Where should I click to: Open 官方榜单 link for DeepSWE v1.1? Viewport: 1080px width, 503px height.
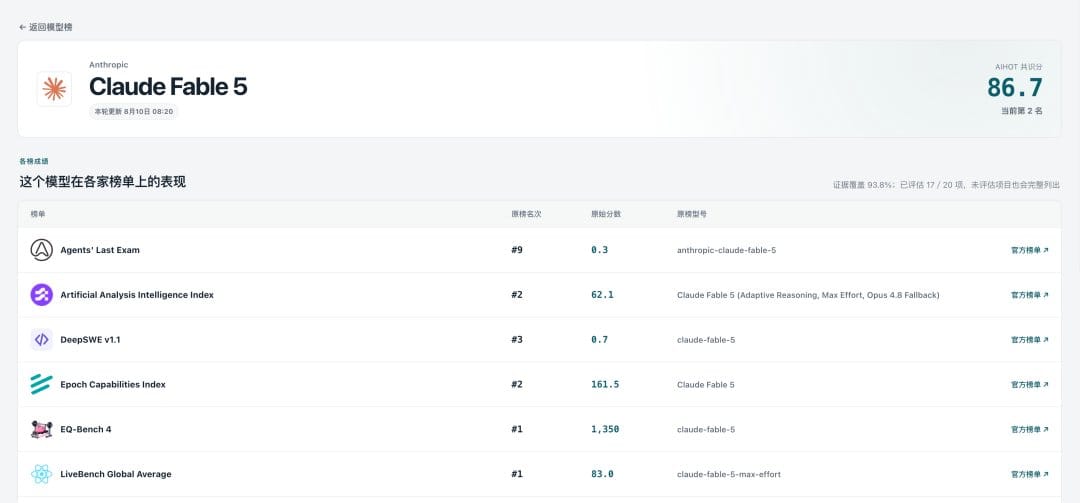click(1030, 340)
